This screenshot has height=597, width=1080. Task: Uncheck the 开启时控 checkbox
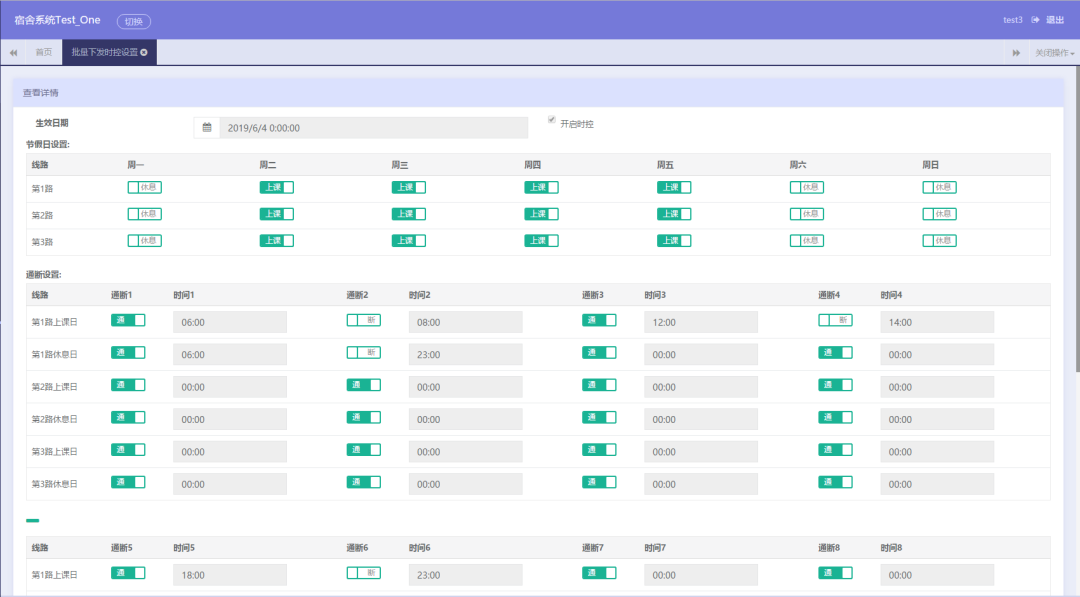click(x=552, y=120)
